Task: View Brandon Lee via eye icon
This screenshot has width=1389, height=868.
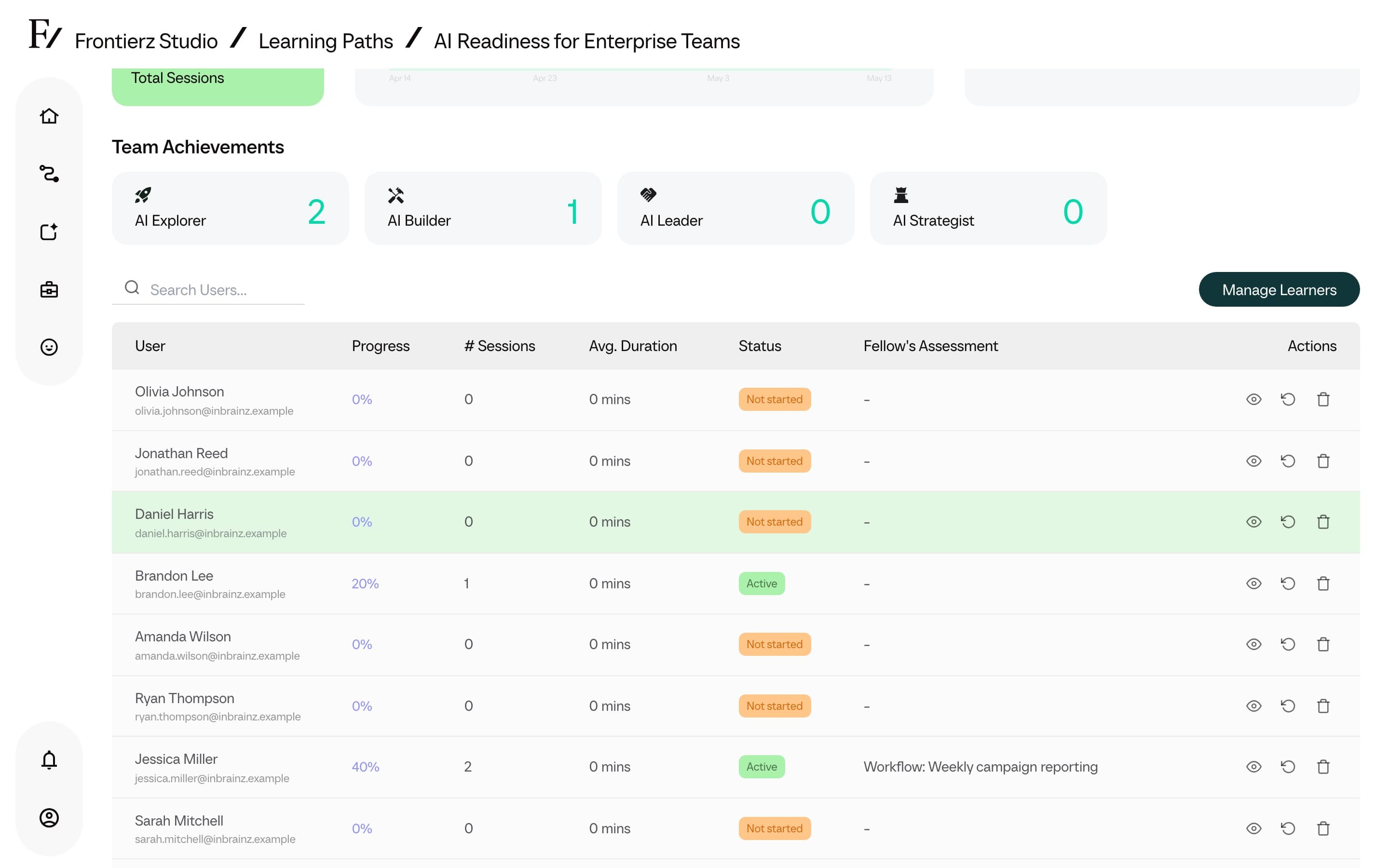Action: [1253, 583]
